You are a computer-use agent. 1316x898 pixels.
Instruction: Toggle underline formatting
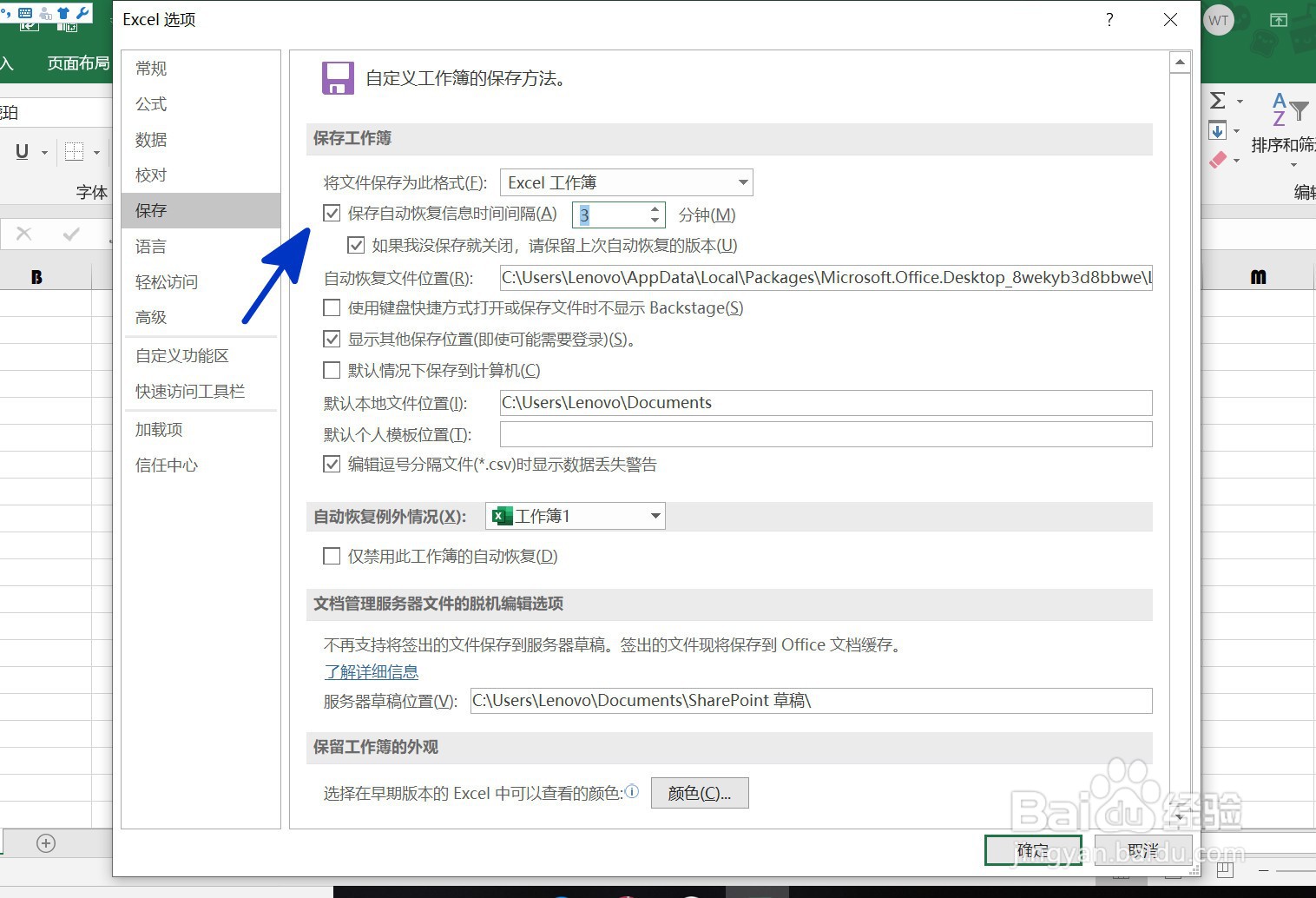23,152
